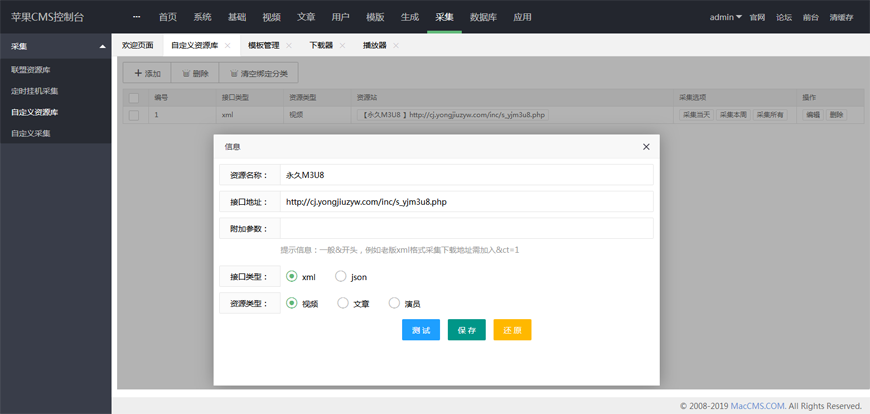Toggle the select-all checkbox in table header
The image size is (870, 414).
coord(134,98)
